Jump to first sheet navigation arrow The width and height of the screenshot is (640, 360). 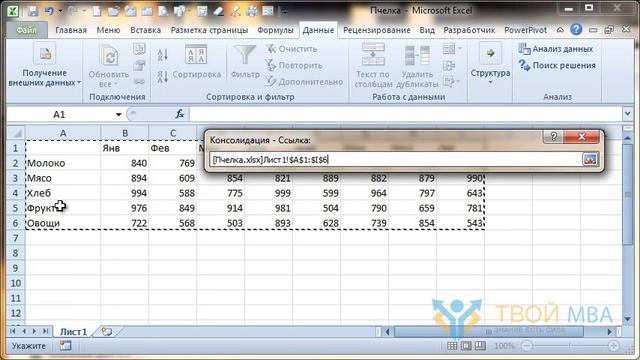[x=13, y=331]
